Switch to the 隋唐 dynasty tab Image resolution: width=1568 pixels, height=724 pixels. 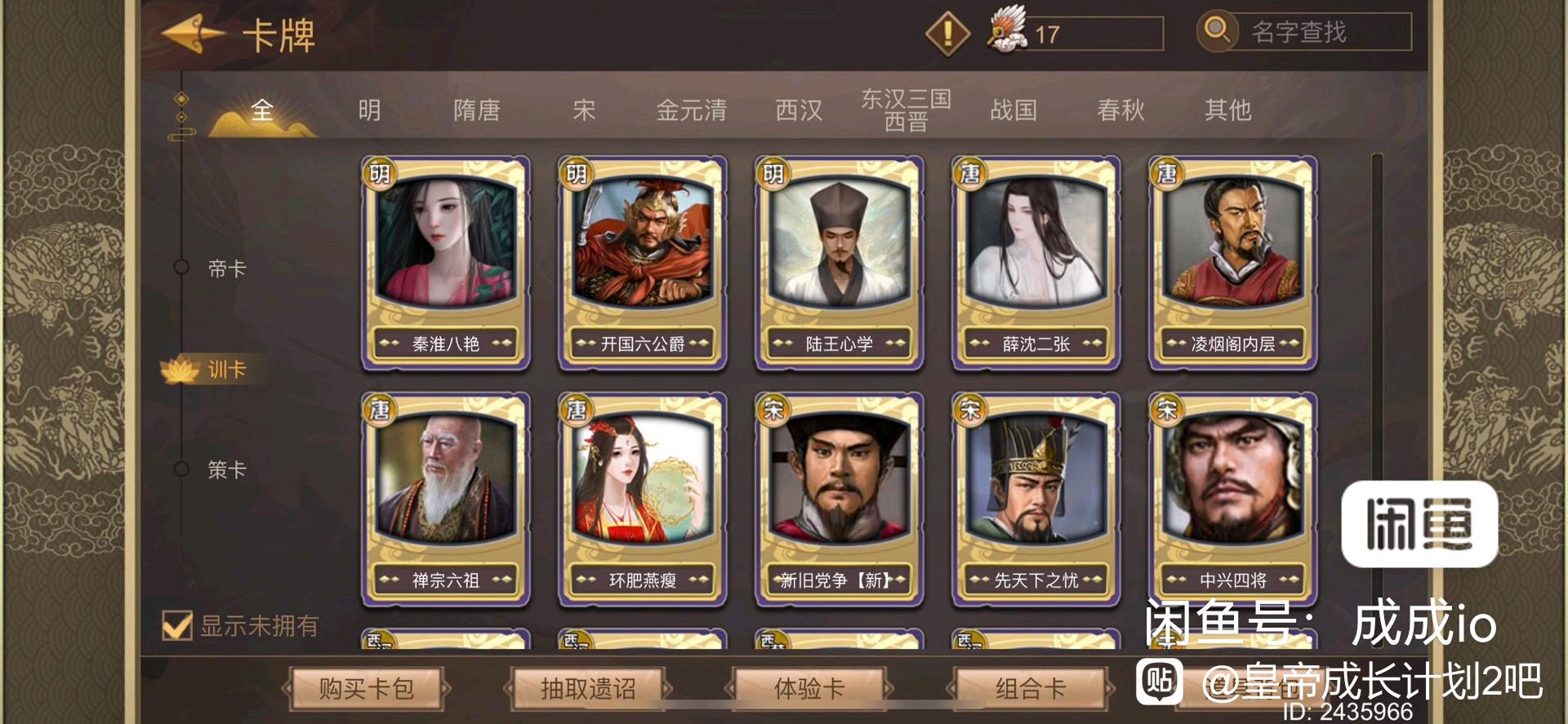[477, 109]
